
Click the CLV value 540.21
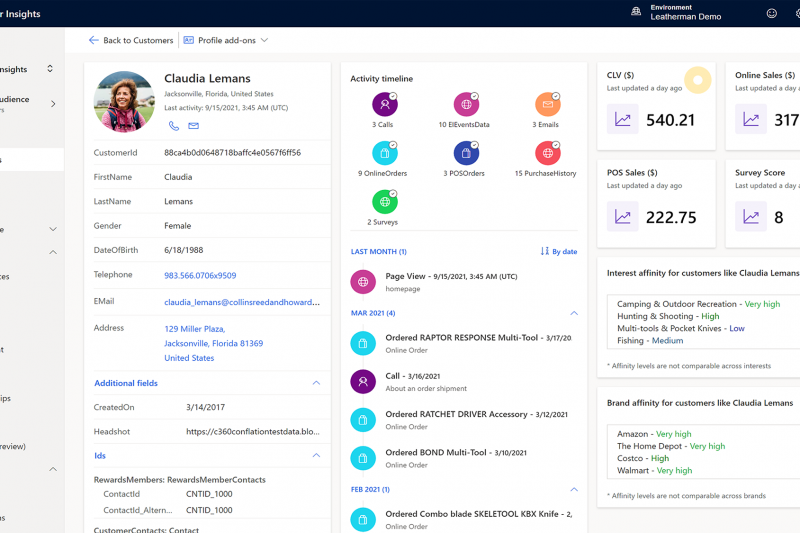coord(670,120)
